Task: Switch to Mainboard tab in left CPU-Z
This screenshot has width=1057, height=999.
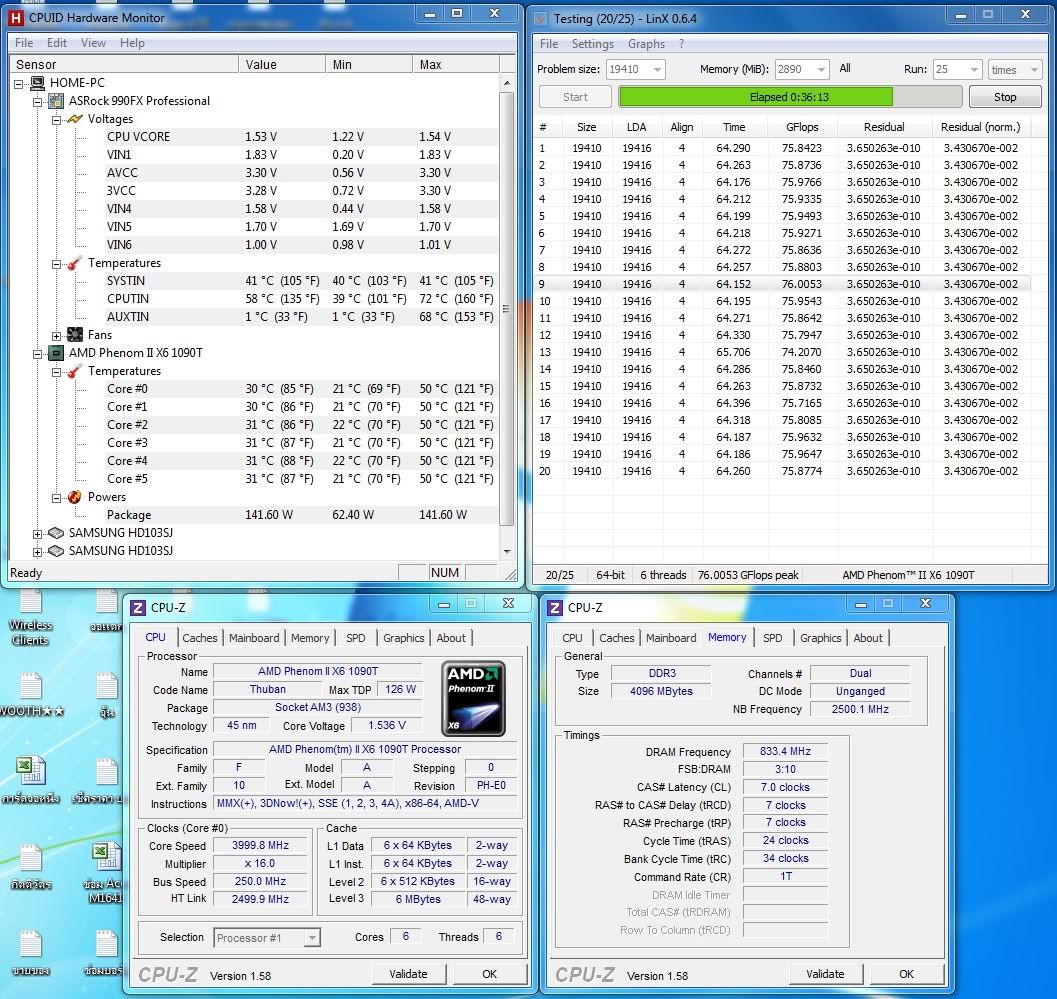Action: pyautogui.click(x=253, y=638)
